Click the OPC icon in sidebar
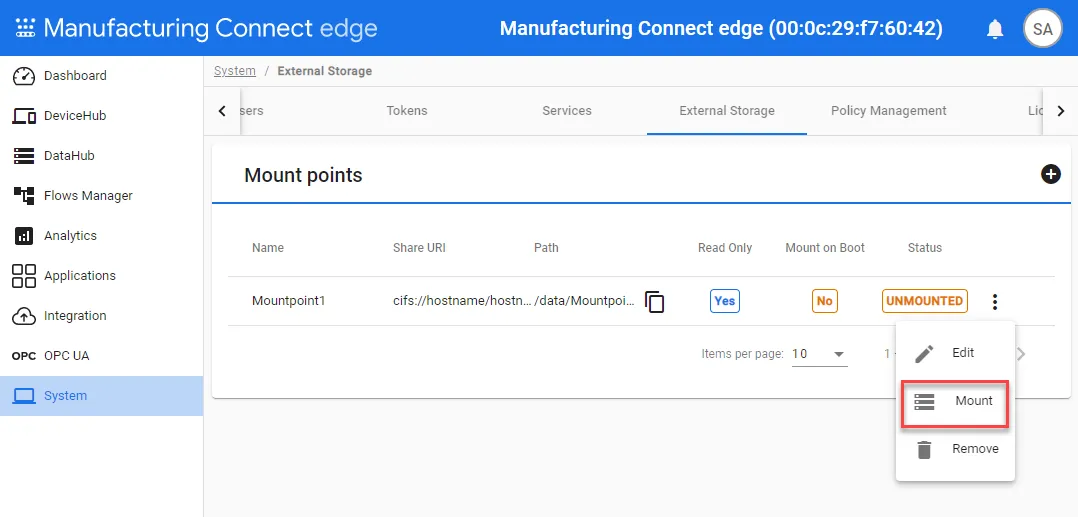Image resolution: width=1078 pixels, height=517 pixels. (x=24, y=356)
